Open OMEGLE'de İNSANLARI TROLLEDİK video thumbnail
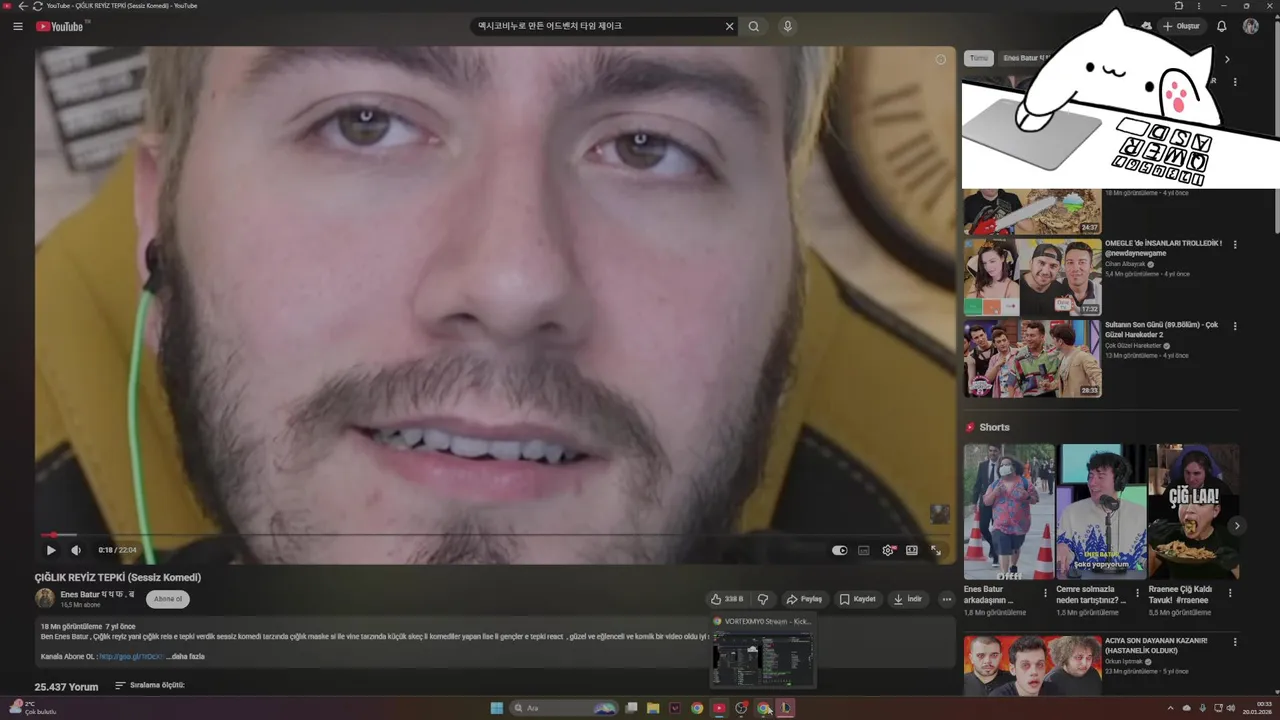 tap(1032, 277)
